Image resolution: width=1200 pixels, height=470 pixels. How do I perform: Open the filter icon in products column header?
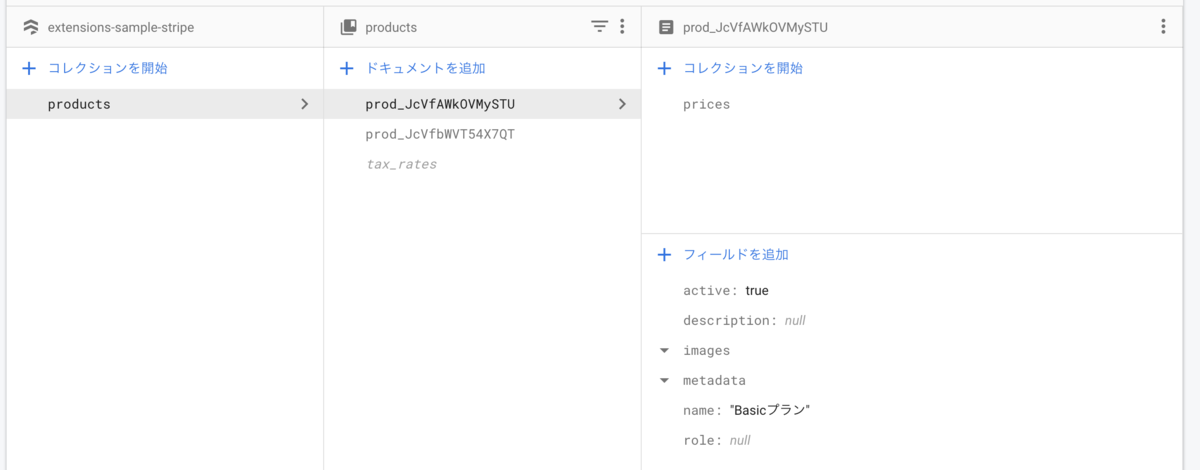[599, 27]
